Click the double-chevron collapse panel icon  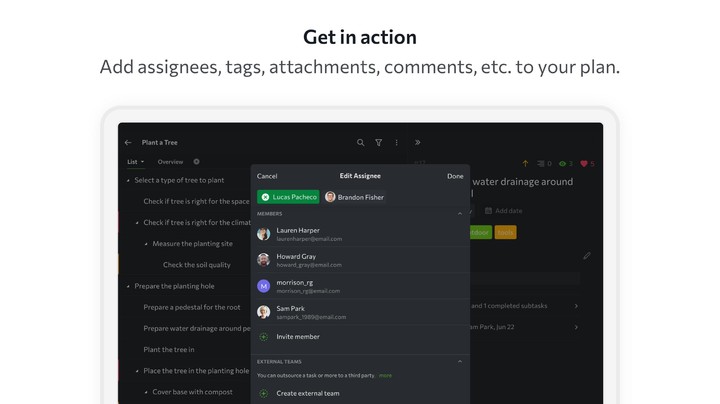click(418, 143)
